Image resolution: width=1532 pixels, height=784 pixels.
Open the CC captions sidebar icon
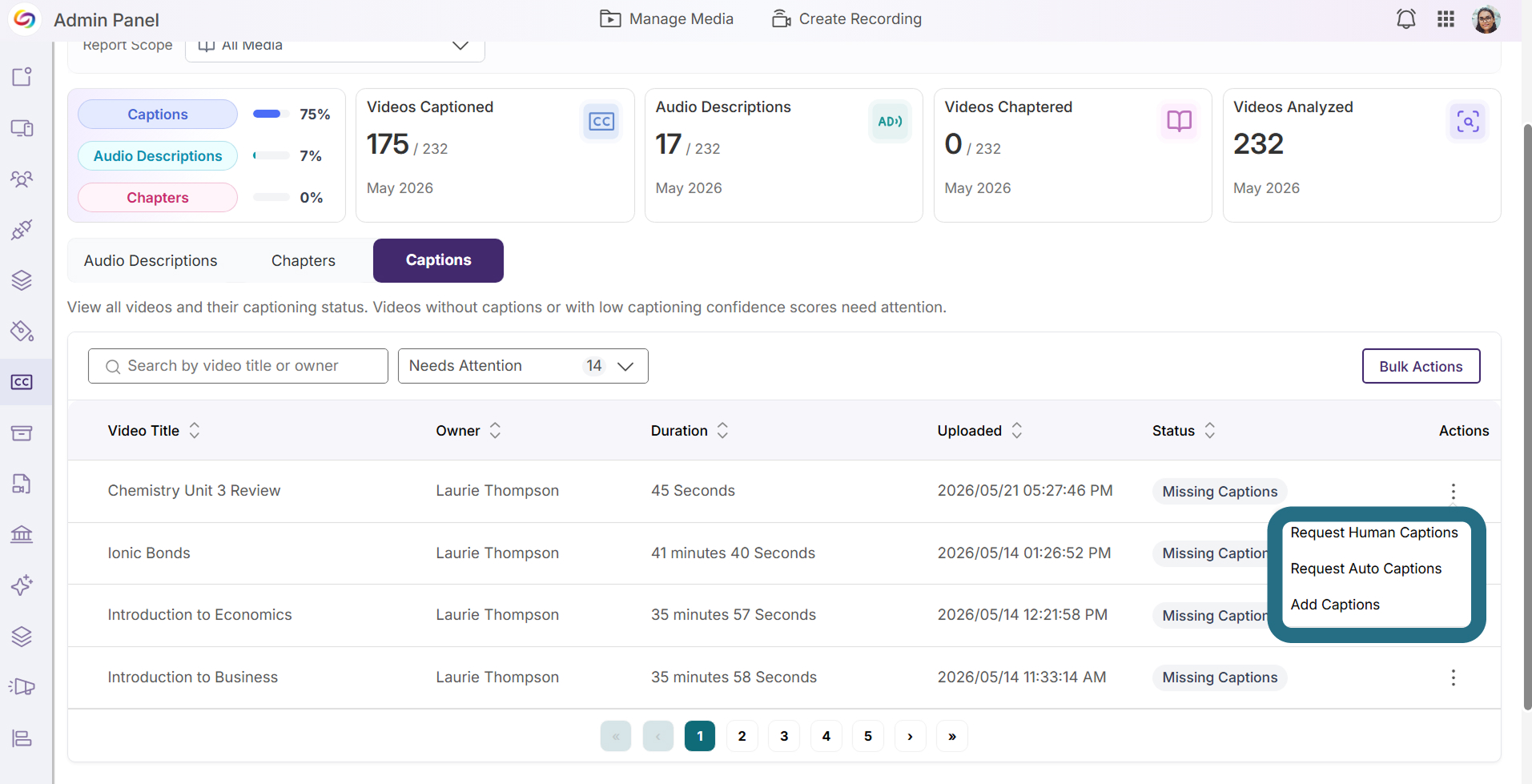(x=22, y=382)
